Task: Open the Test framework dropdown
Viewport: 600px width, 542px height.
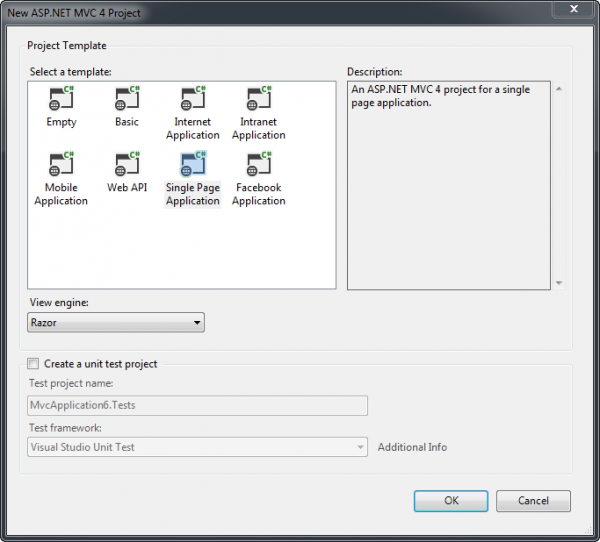Action: (197, 447)
